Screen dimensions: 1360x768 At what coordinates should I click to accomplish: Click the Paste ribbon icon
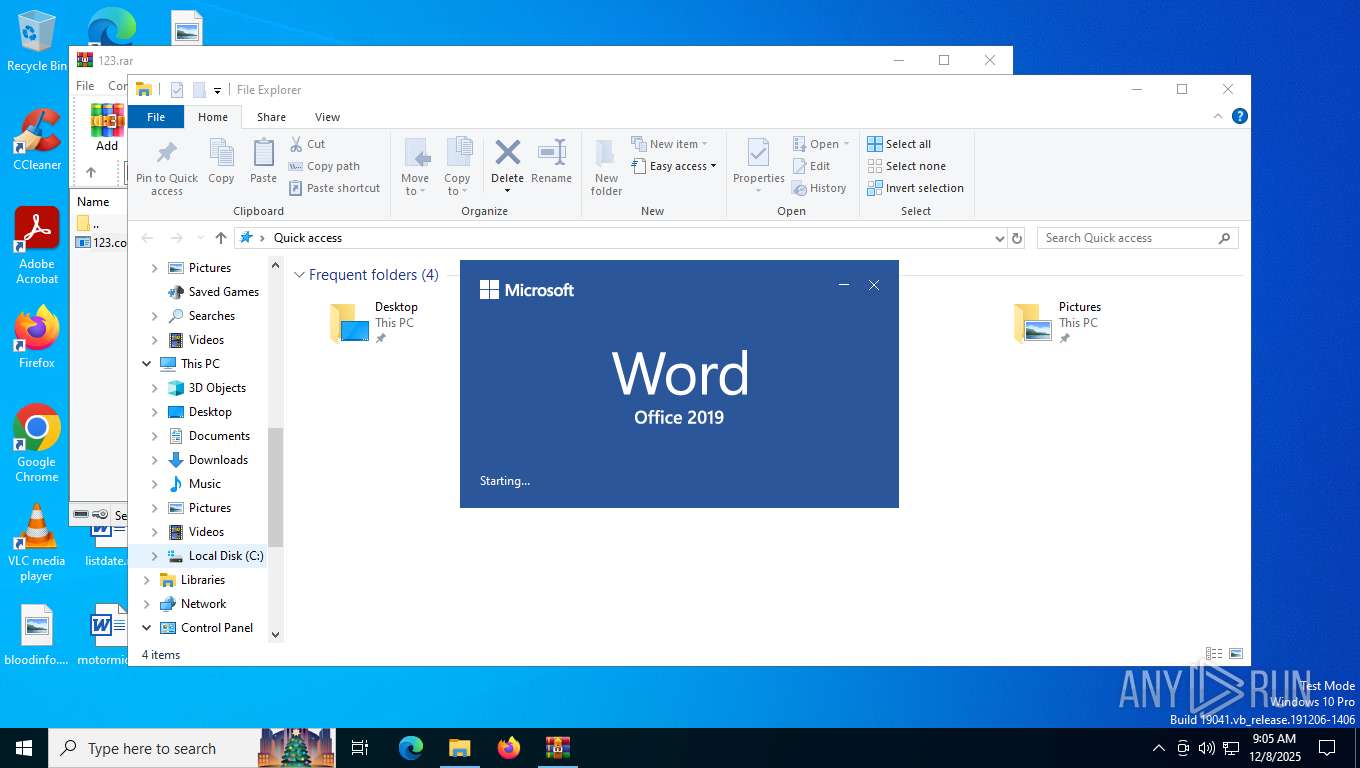click(x=263, y=154)
